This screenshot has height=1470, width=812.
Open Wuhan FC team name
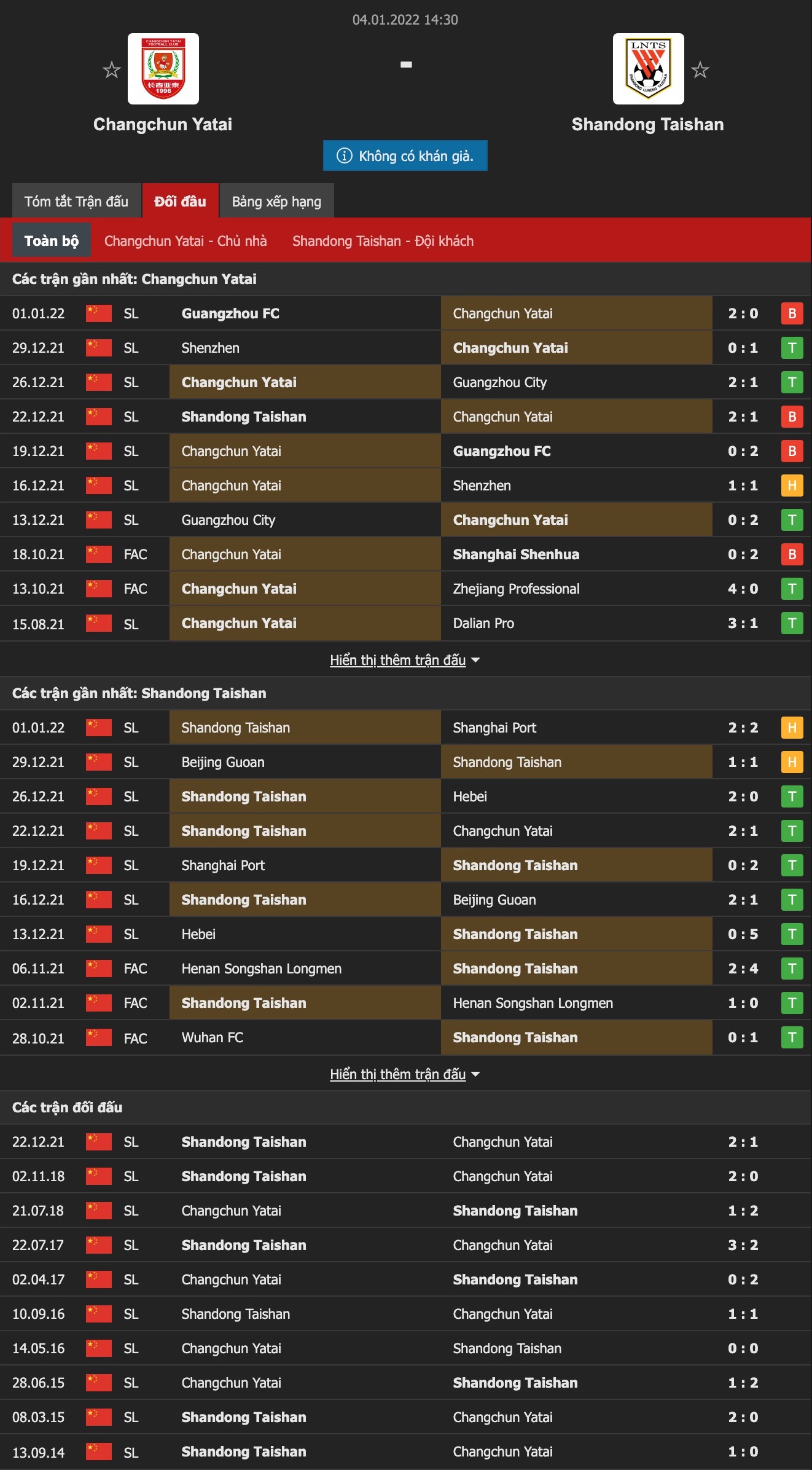click(213, 1037)
